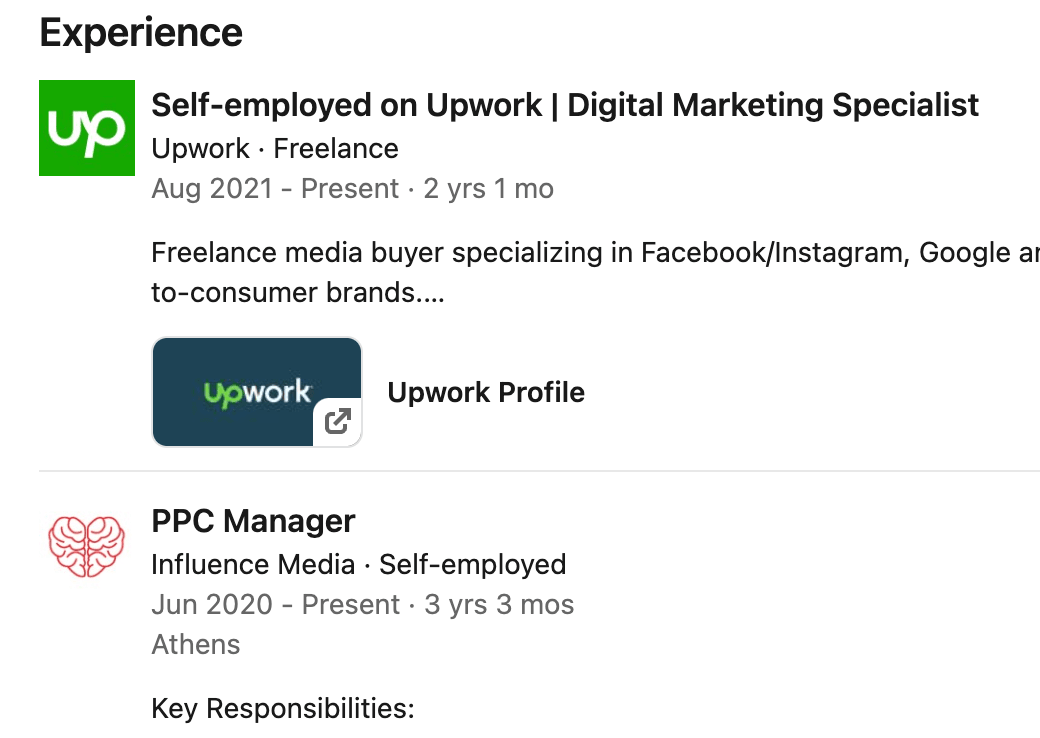Click the "Jun 2020 - Present" date range

[x=276, y=605]
